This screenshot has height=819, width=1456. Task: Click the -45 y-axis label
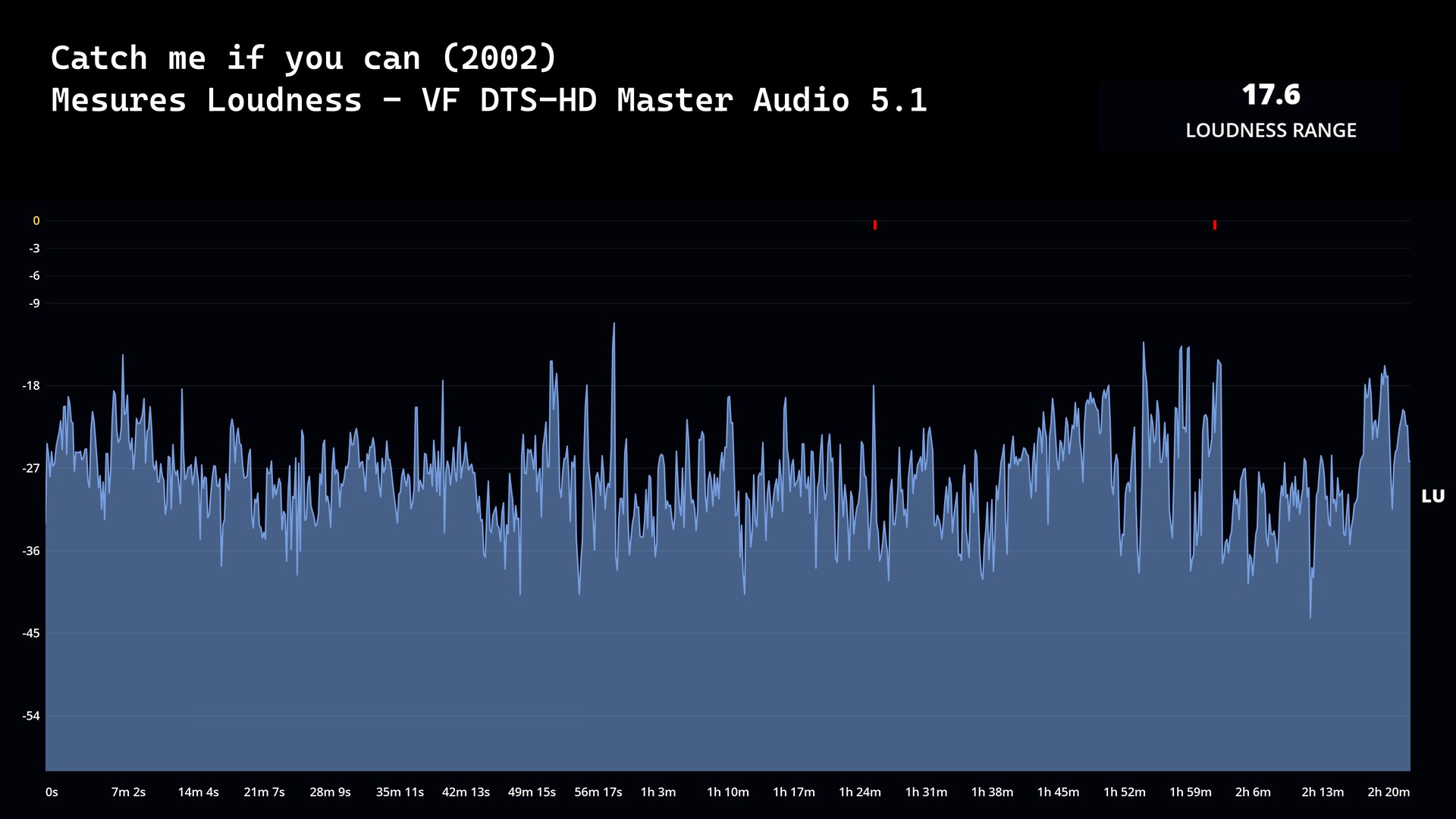point(31,633)
